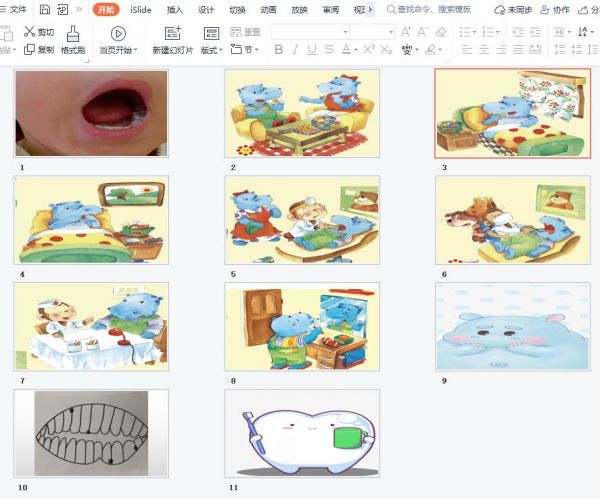
Task: Open the 协作 collaboration button
Action: pyautogui.click(x=555, y=10)
